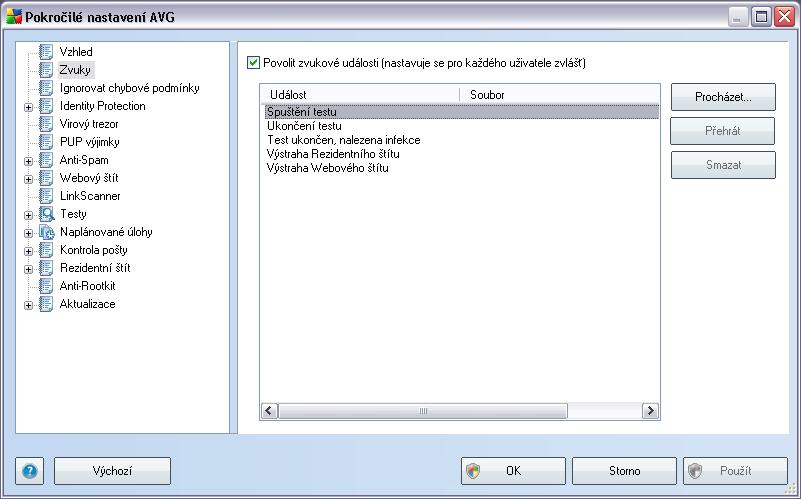801x499 pixels.
Task: Expand the Aktualizace node
Action: click(x=29, y=305)
